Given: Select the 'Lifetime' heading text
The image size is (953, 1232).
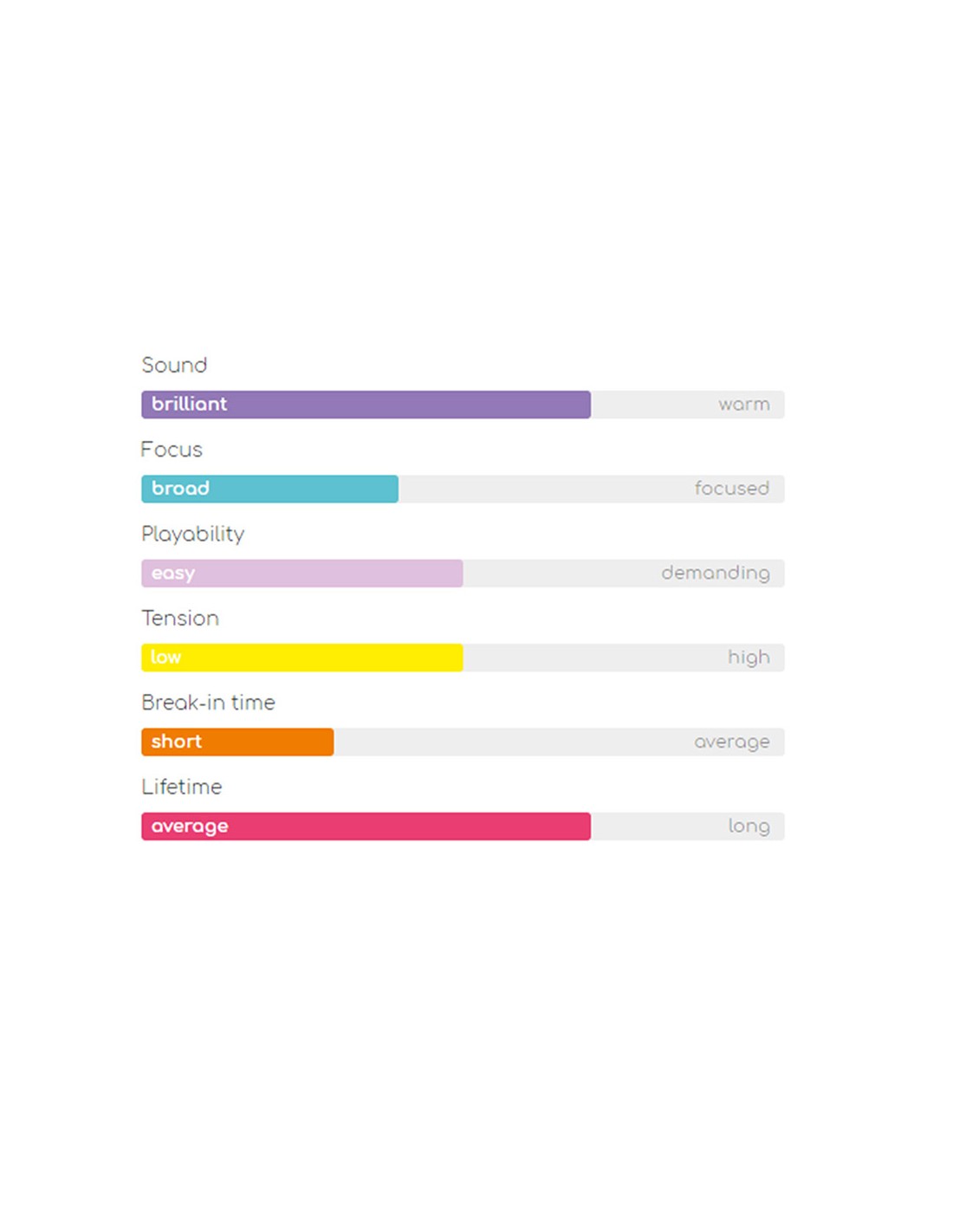Looking at the screenshot, I should coord(182,787).
